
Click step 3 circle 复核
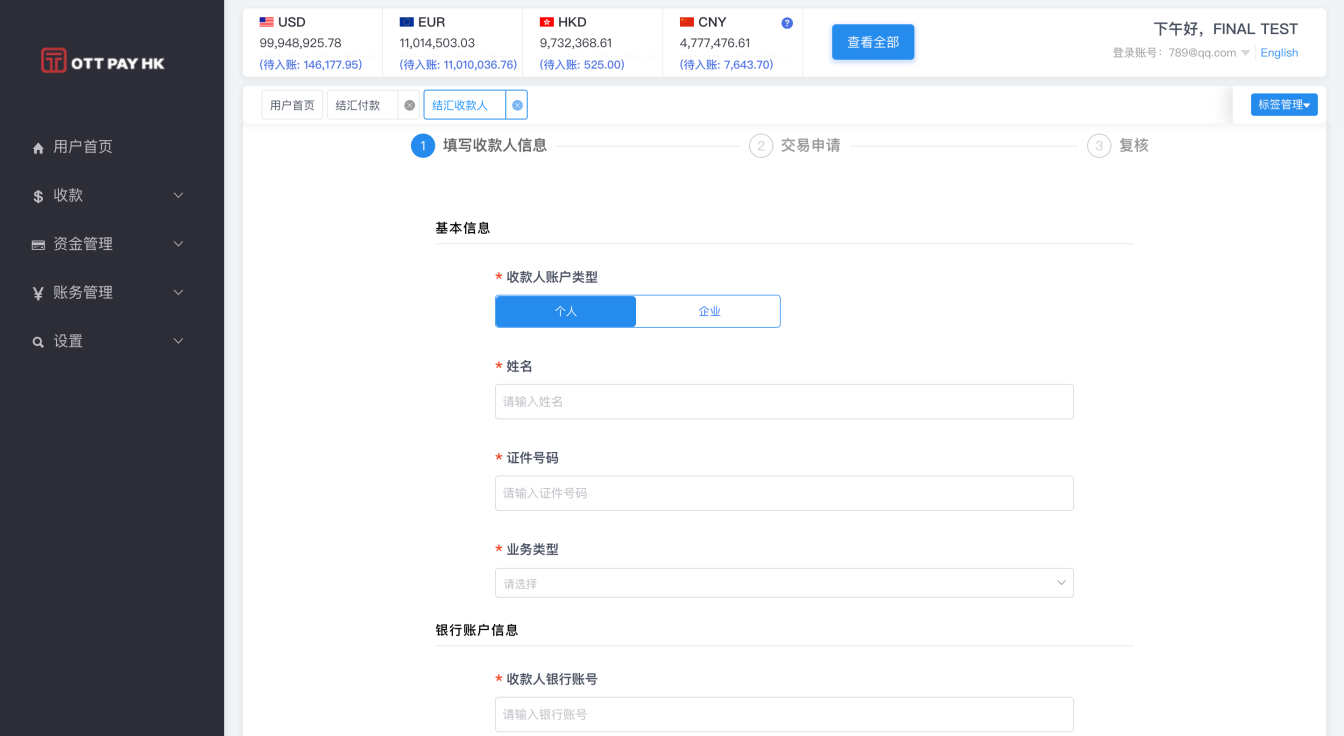(1099, 146)
